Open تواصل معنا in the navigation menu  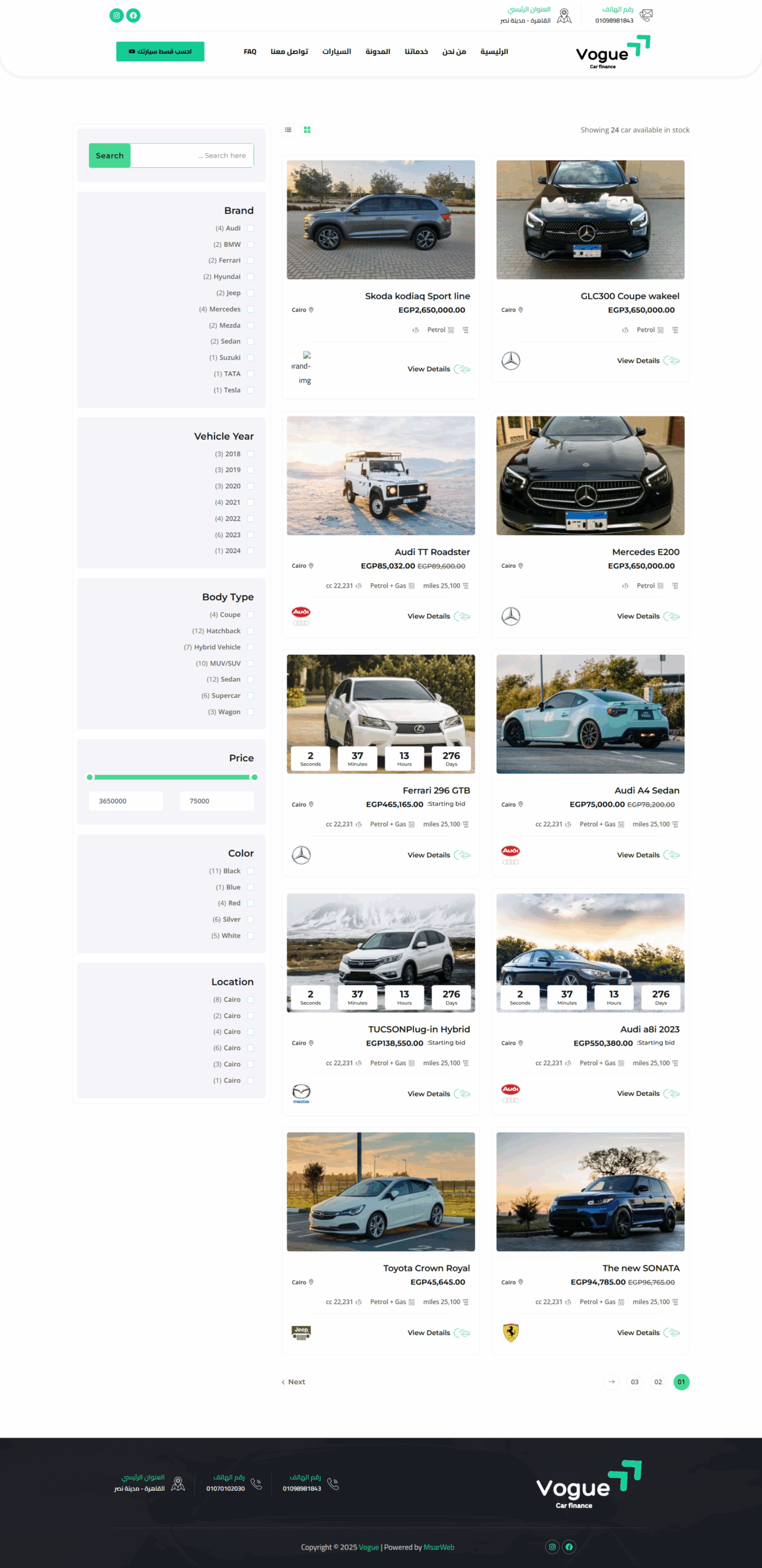[x=289, y=51]
